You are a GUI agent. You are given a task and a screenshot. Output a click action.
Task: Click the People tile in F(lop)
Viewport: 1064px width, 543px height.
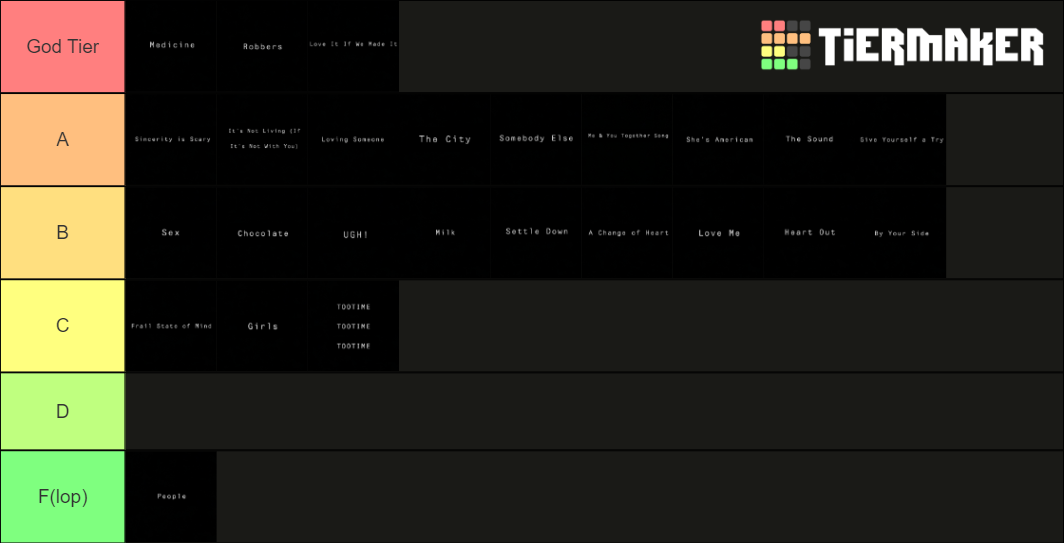(x=172, y=497)
